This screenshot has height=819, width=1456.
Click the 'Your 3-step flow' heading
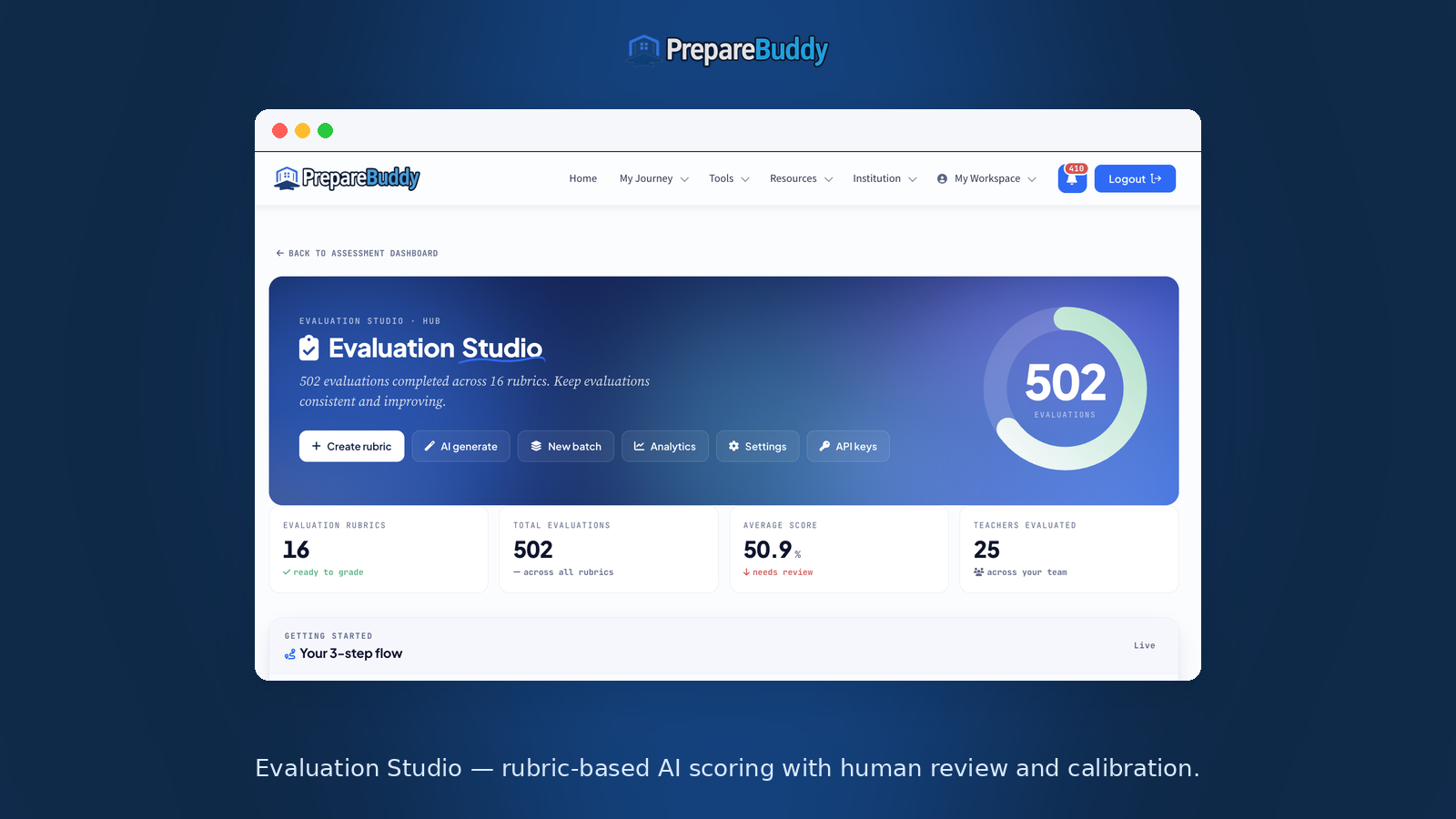351,653
